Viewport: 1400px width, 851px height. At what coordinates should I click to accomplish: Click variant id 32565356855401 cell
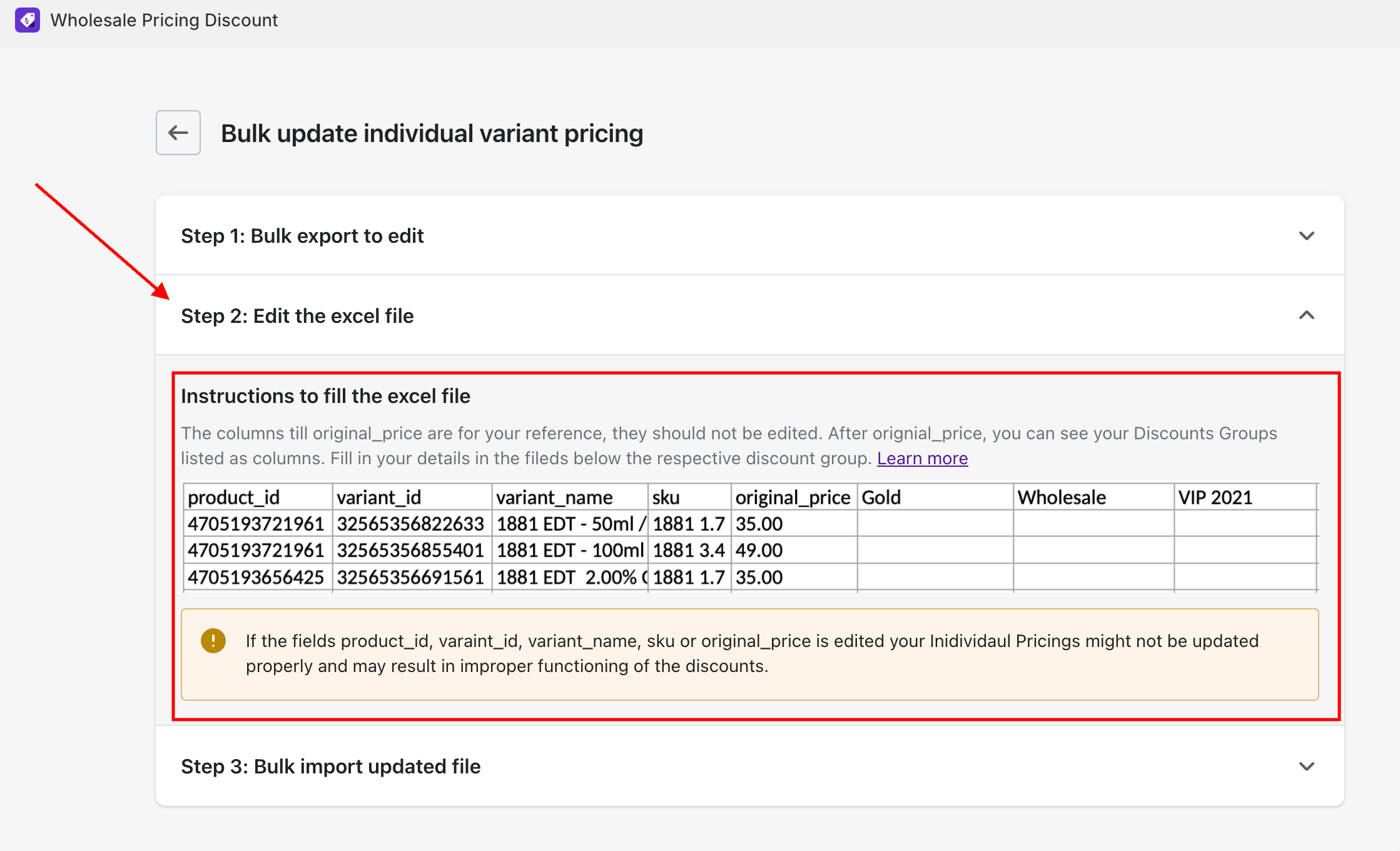(x=412, y=550)
